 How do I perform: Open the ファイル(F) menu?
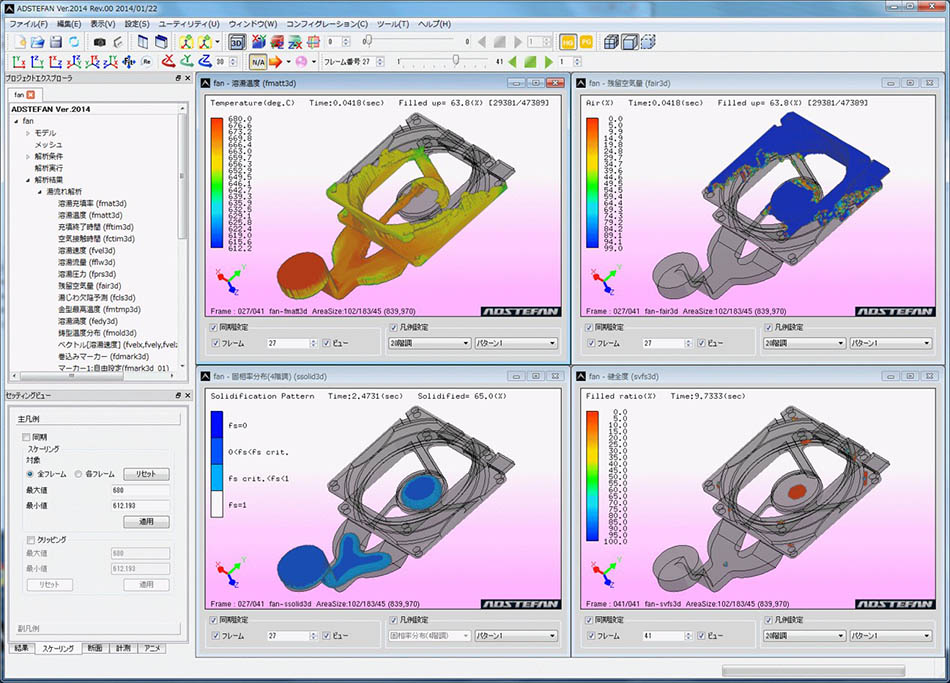click(28, 24)
